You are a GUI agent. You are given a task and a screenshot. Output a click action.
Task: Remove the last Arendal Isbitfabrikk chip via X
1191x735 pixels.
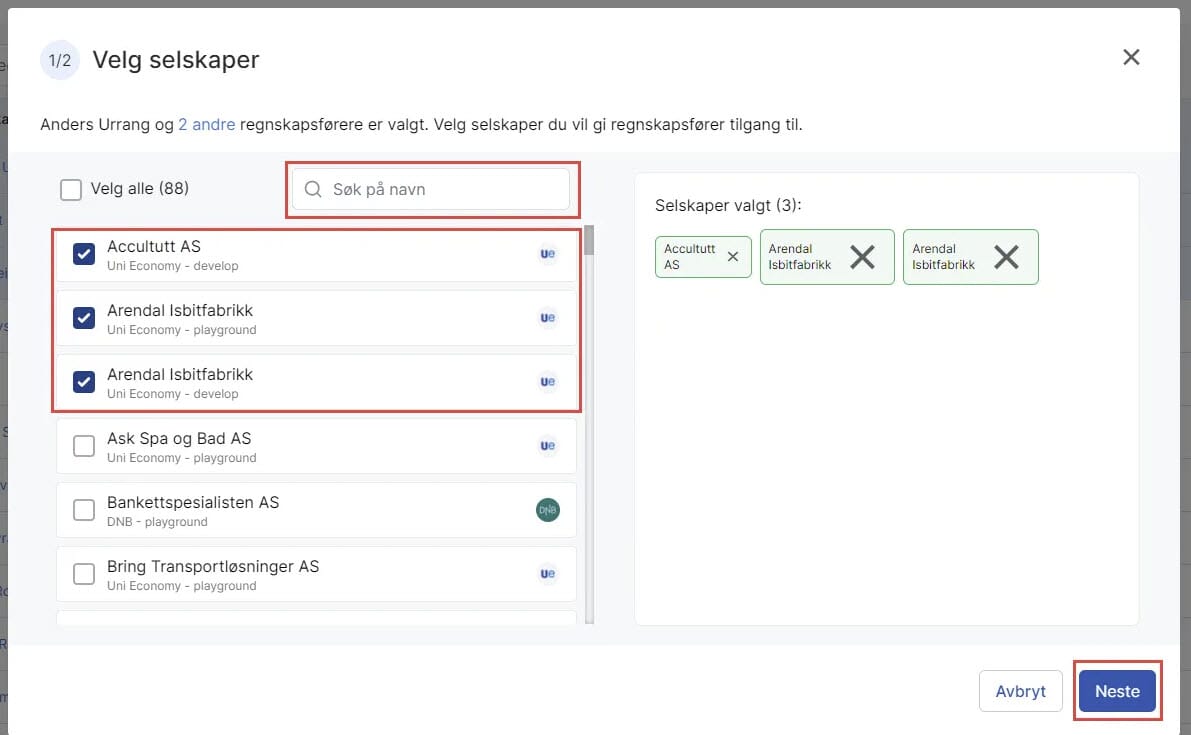click(x=1006, y=257)
